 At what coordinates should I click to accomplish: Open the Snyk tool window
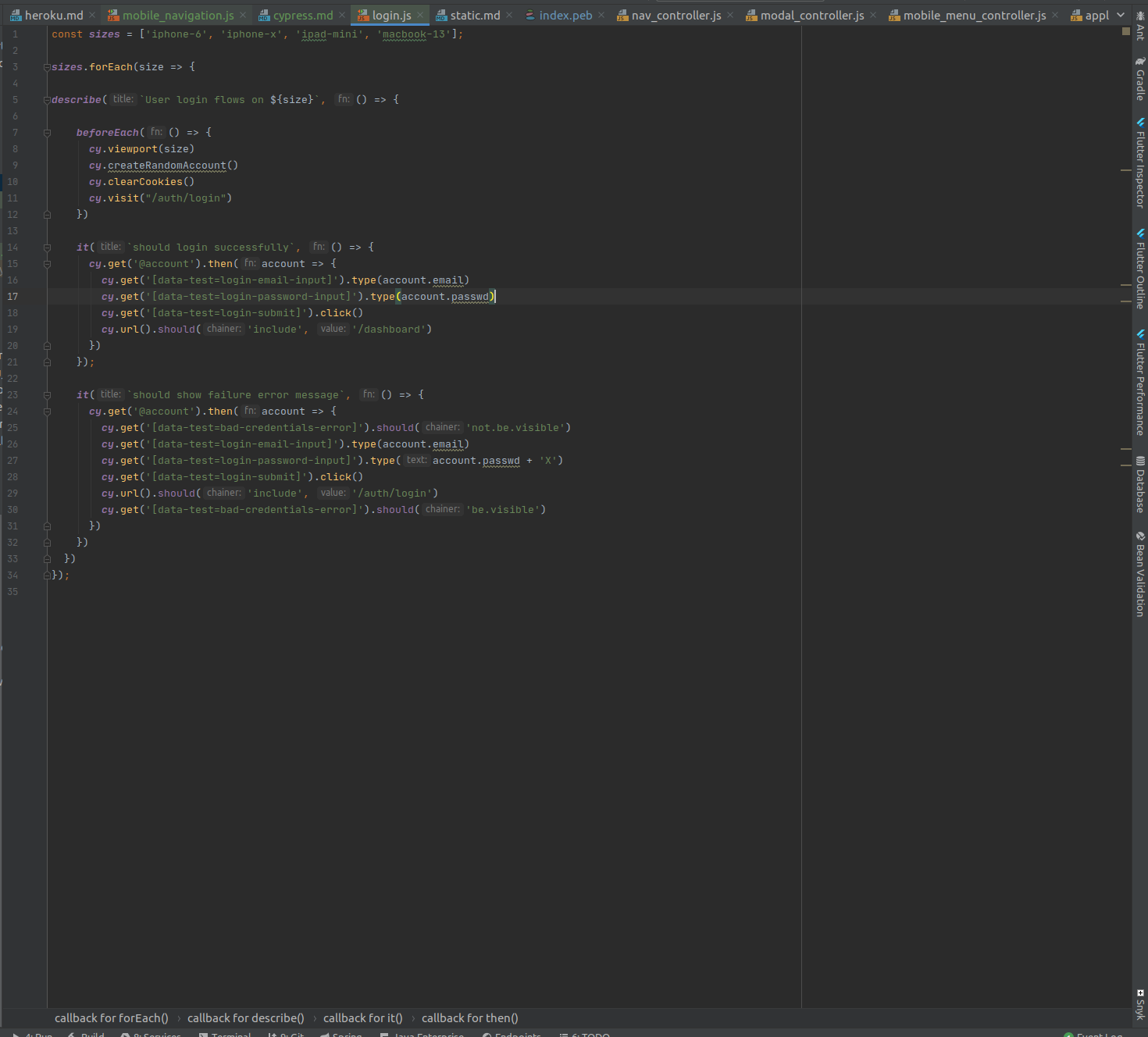coord(1140,1004)
